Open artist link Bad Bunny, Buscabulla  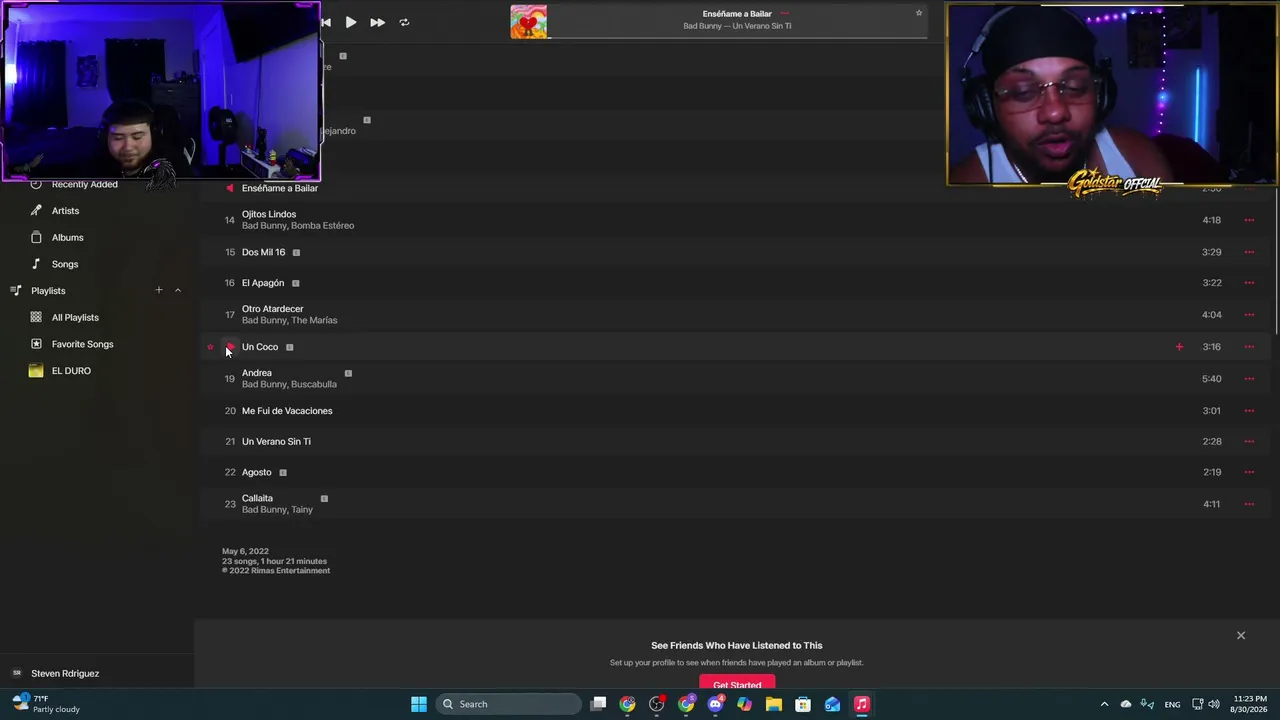[x=290, y=385]
